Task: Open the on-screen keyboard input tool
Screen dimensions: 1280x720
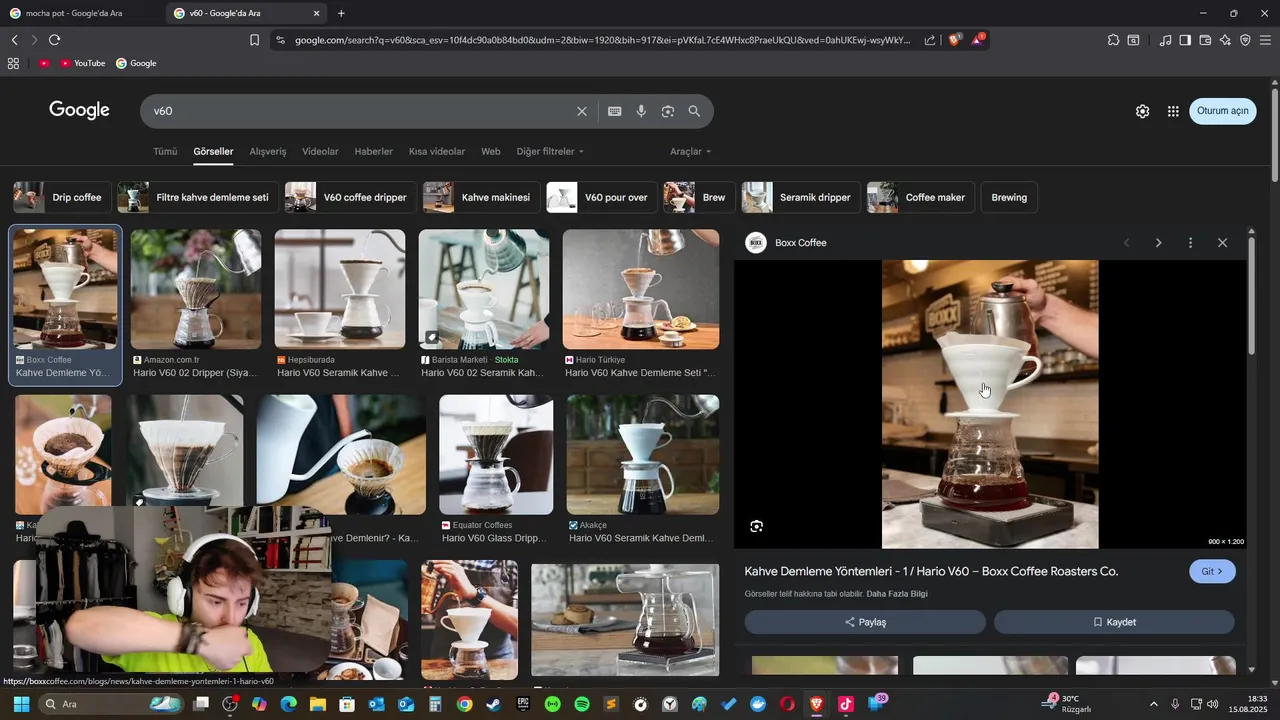Action: pos(615,111)
